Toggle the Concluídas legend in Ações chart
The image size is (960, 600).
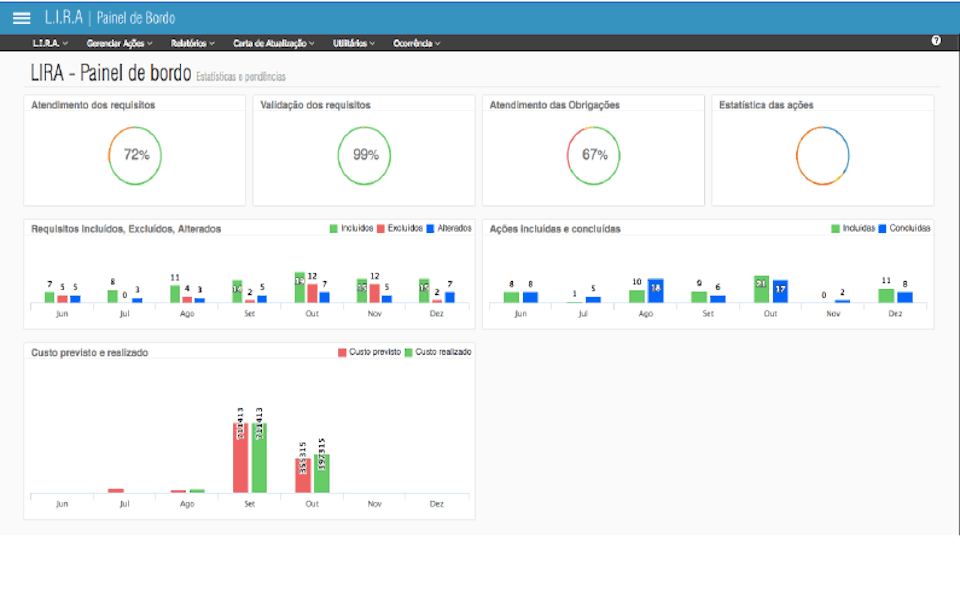pos(904,228)
